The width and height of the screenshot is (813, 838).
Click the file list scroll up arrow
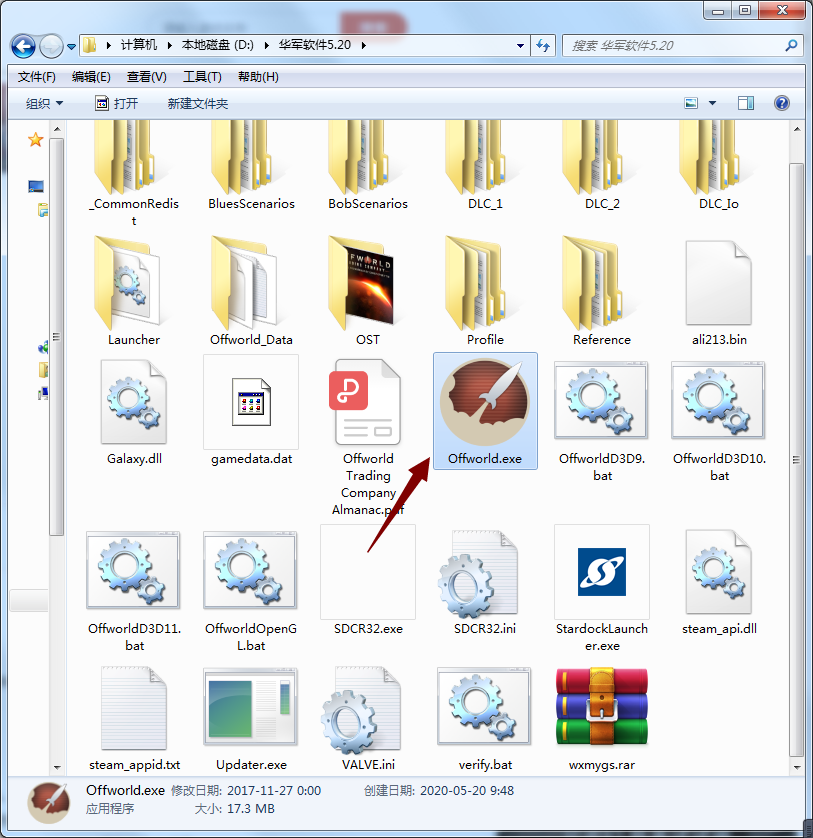click(x=797, y=129)
